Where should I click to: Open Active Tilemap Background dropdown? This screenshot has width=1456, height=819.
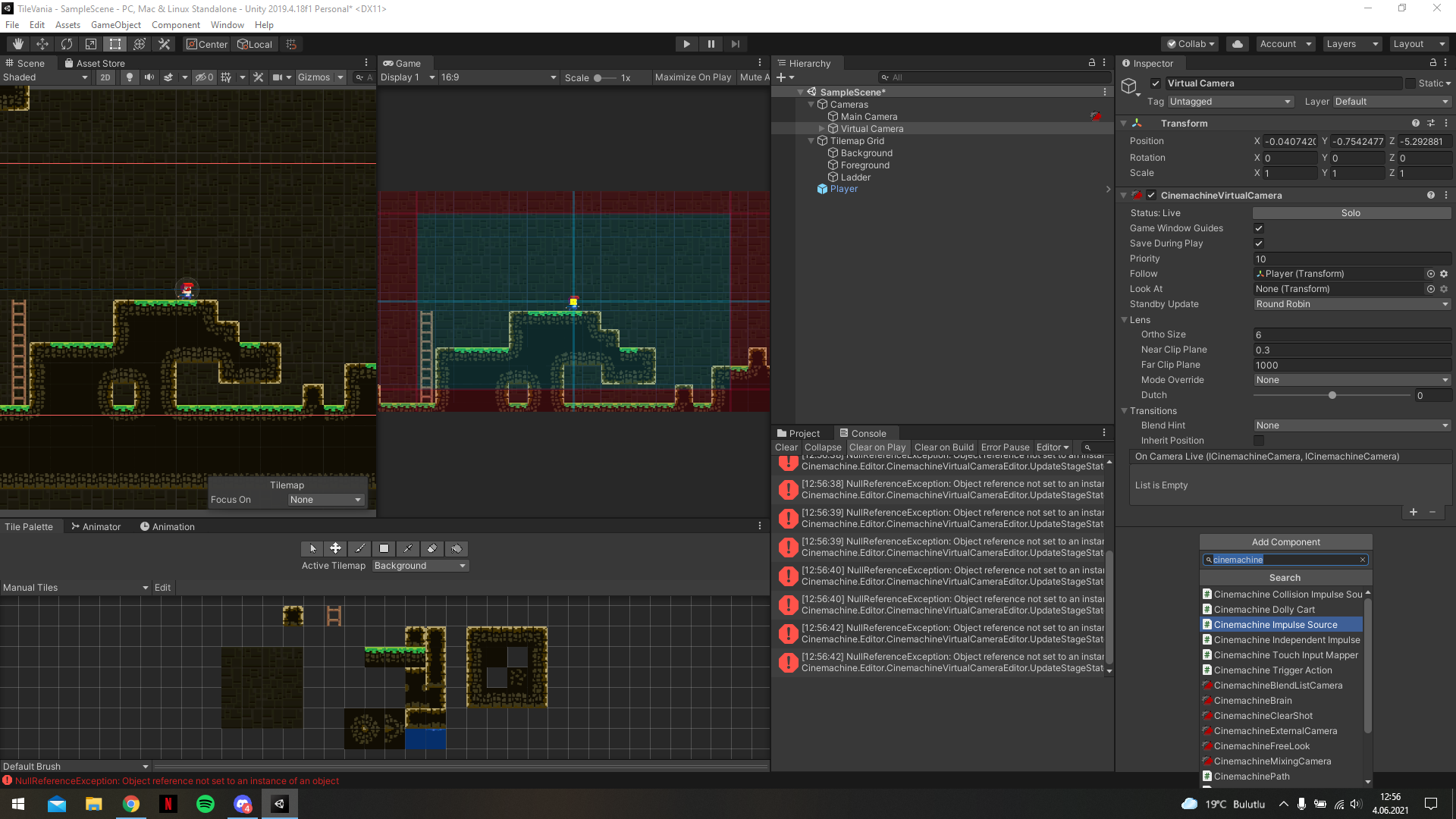[x=420, y=566]
